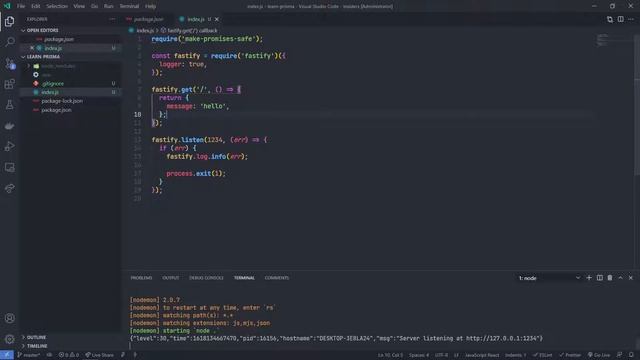Image resolution: width=640 pixels, height=360 pixels.
Task: Open the View menu
Action: click(x=79, y=6)
